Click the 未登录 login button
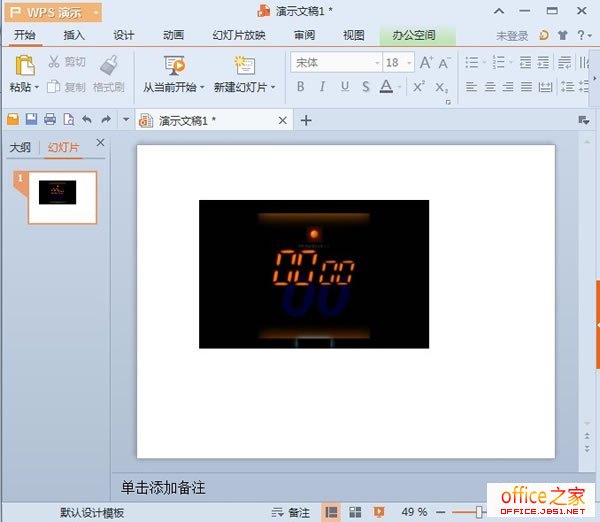 click(x=512, y=35)
